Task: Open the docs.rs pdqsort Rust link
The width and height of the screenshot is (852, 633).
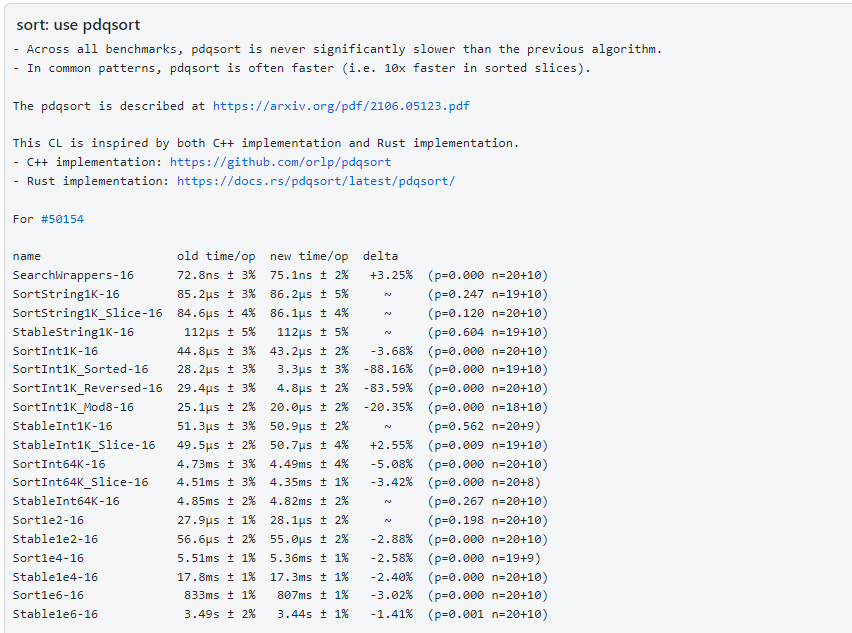Action: [x=316, y=181]
